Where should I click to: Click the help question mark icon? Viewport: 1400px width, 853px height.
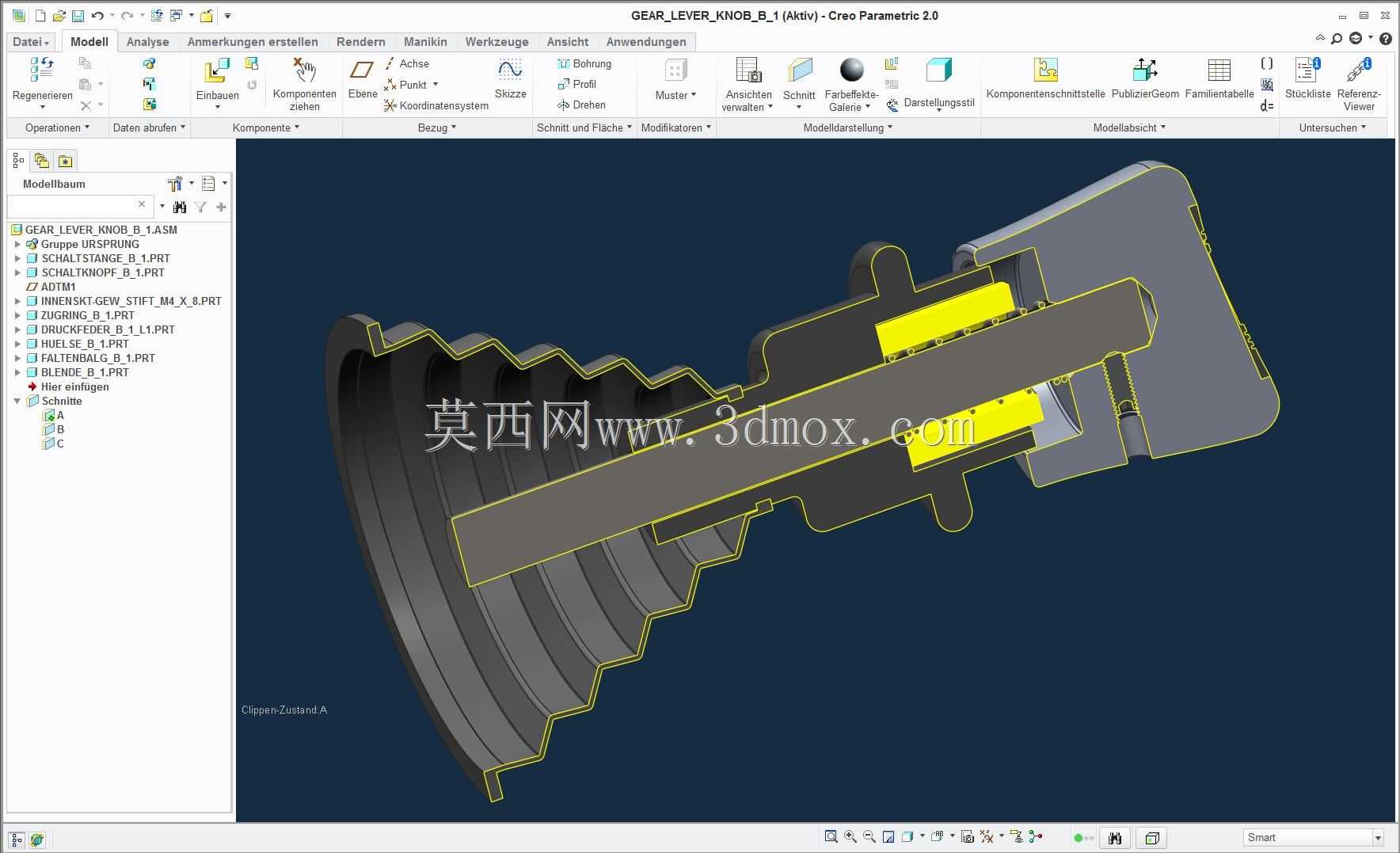(x=1386, y=39)
